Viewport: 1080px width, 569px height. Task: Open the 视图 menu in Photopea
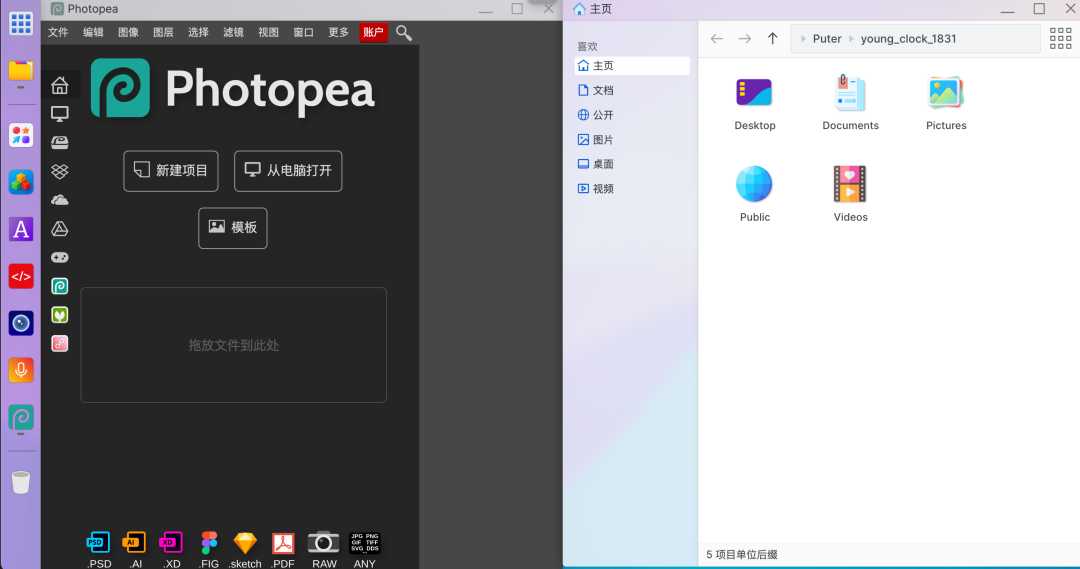[x=269, y=32]
